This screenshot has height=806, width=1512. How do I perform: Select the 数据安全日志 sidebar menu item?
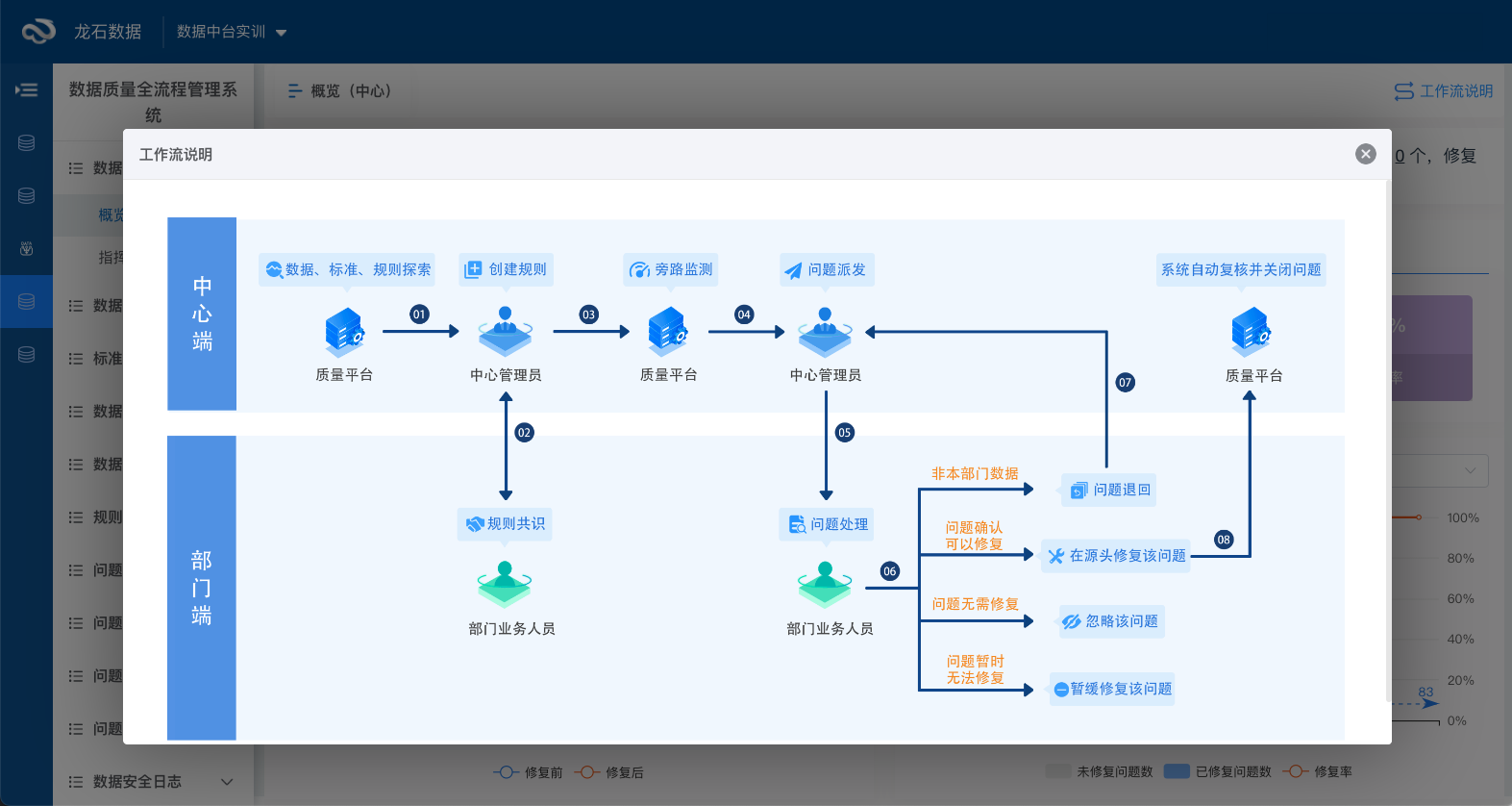(136, 782)
